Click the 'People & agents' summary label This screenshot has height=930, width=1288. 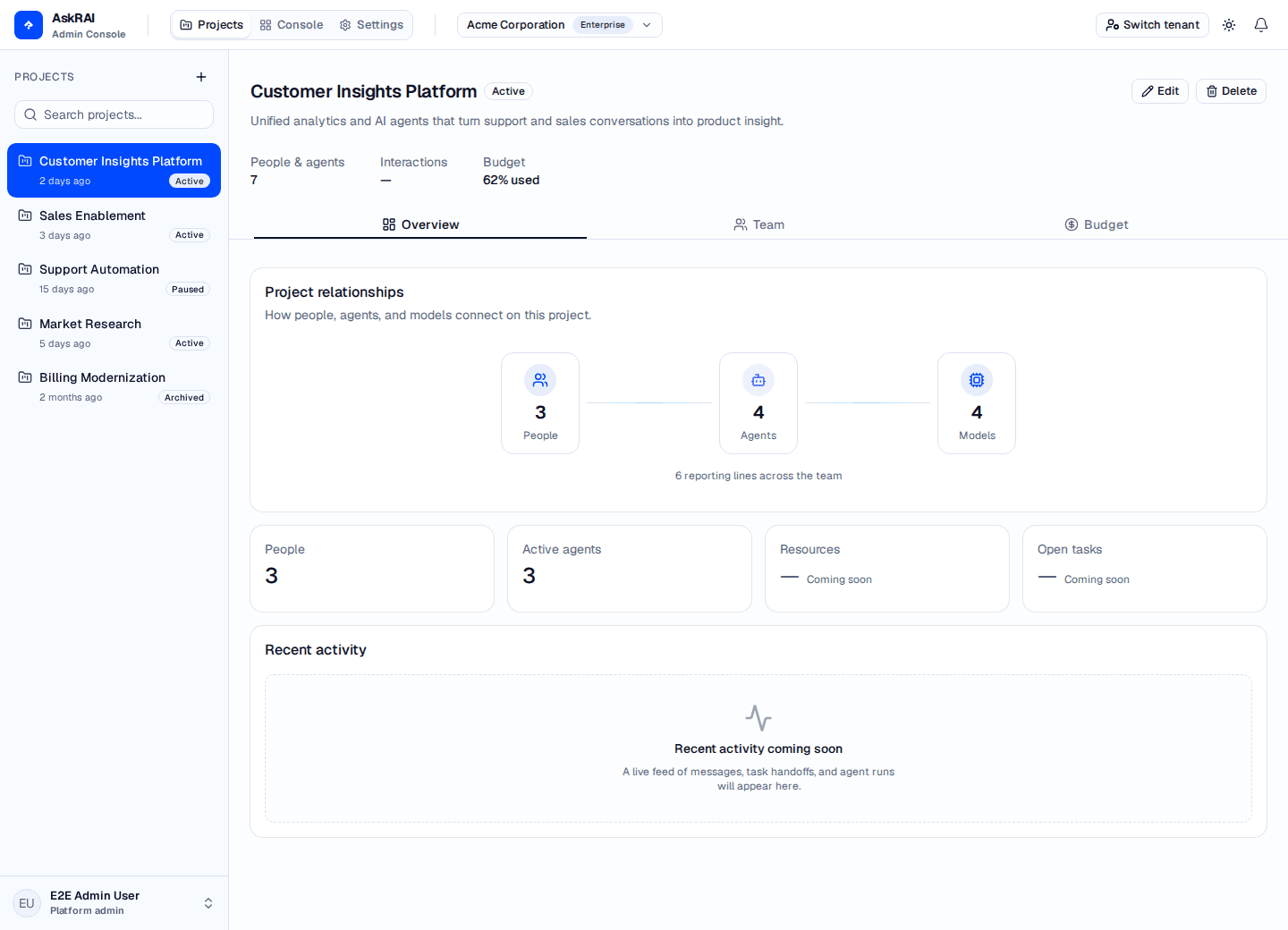pos(298,162)
